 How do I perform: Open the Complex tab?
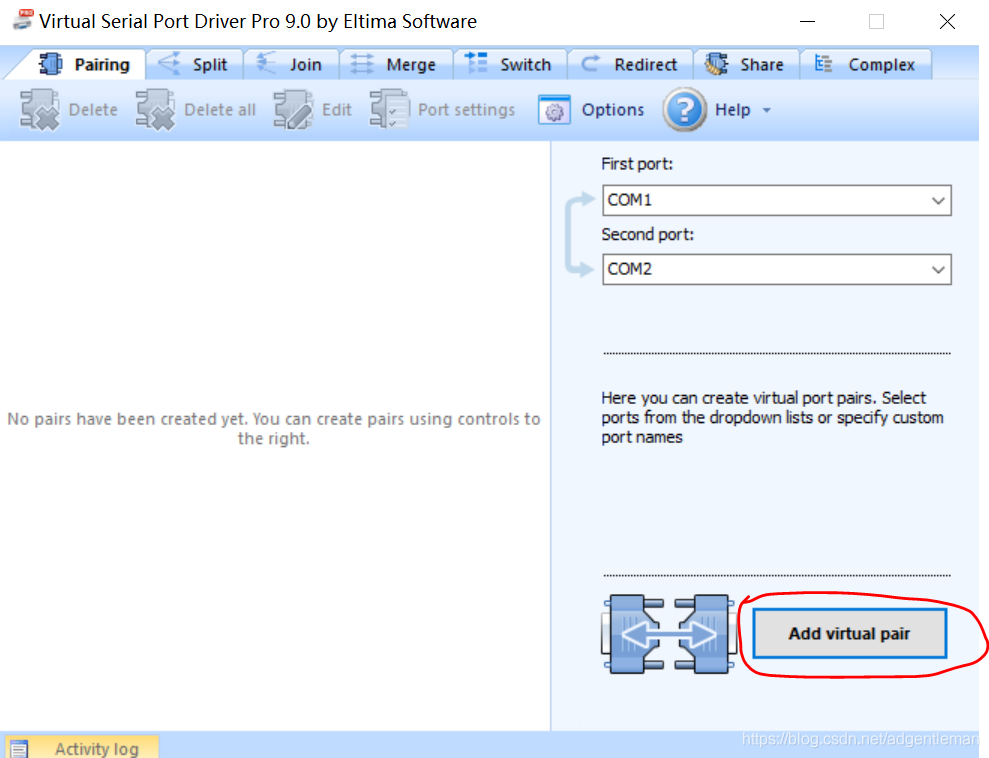click(866, 64)
